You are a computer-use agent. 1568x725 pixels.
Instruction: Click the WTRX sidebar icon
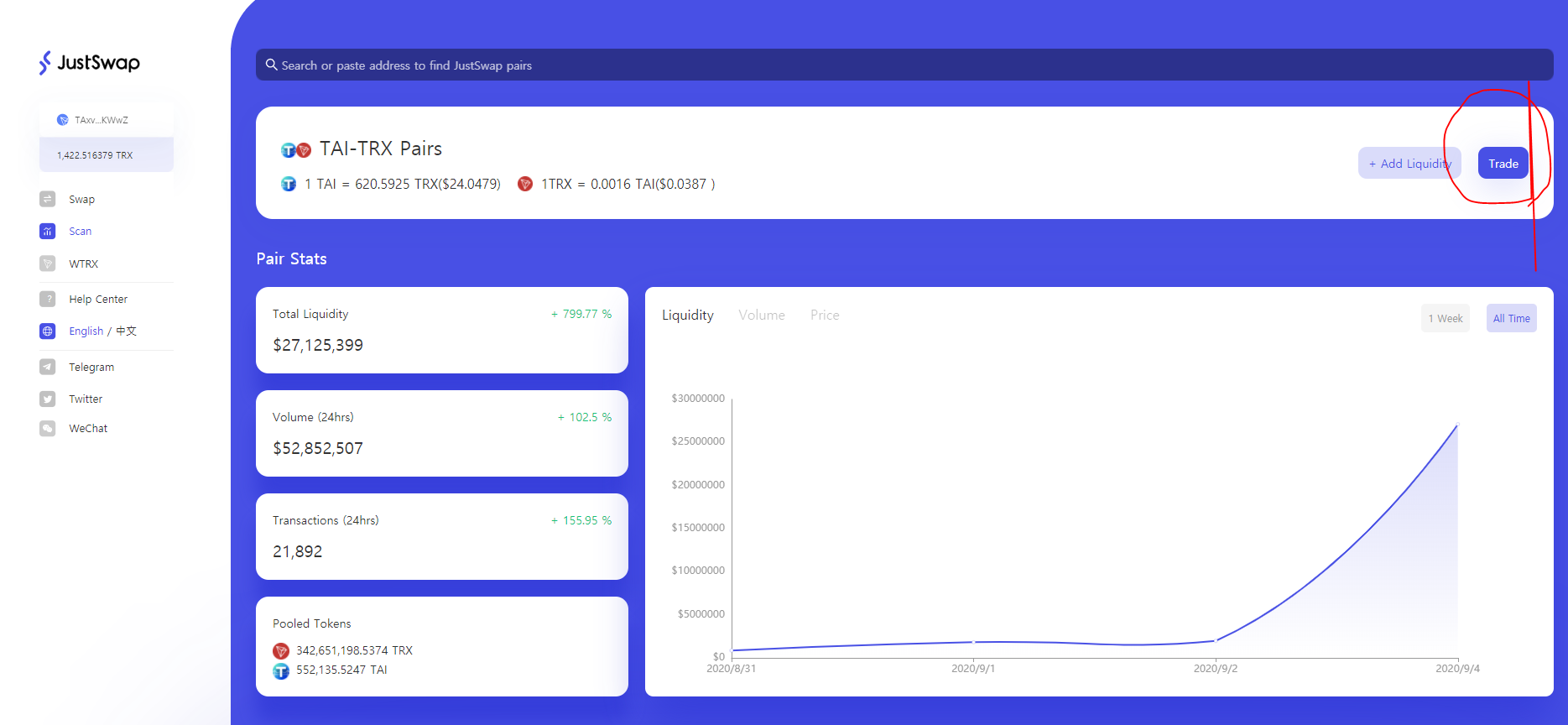[x=48, y=263]
